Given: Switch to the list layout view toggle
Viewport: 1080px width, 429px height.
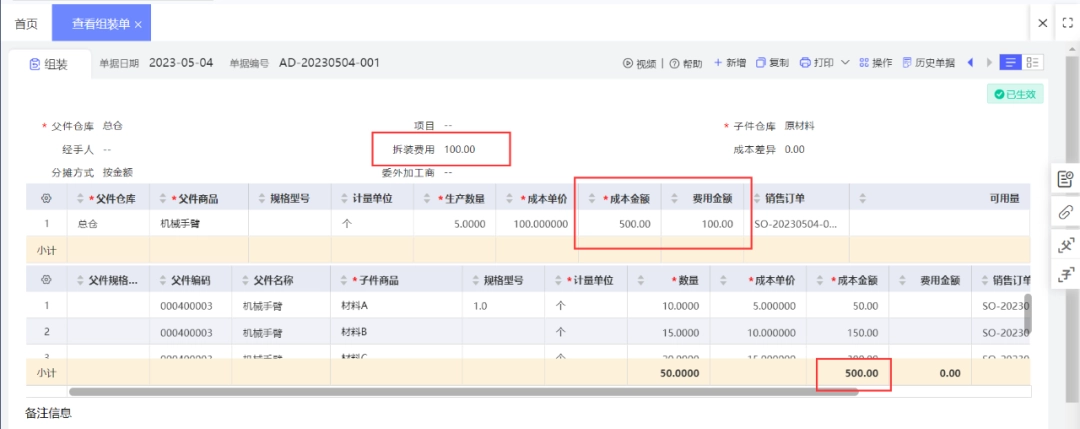Looking at the screenshot, I should [1011, 62].
